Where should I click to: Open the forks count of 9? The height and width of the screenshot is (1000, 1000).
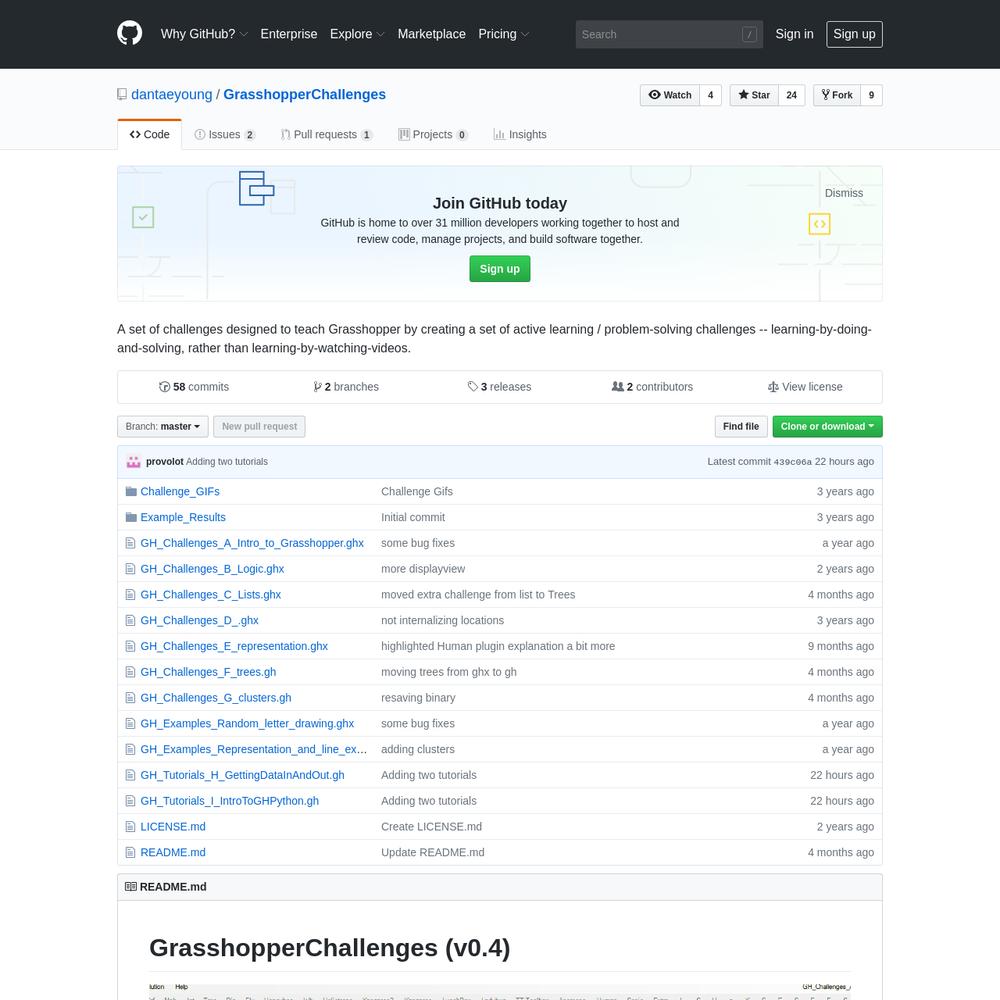tap(871, 95)
